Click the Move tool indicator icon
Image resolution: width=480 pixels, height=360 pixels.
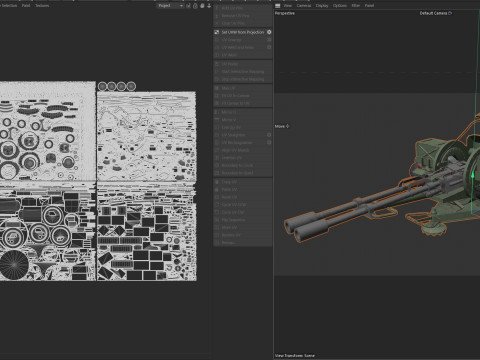tap(287, 126)
